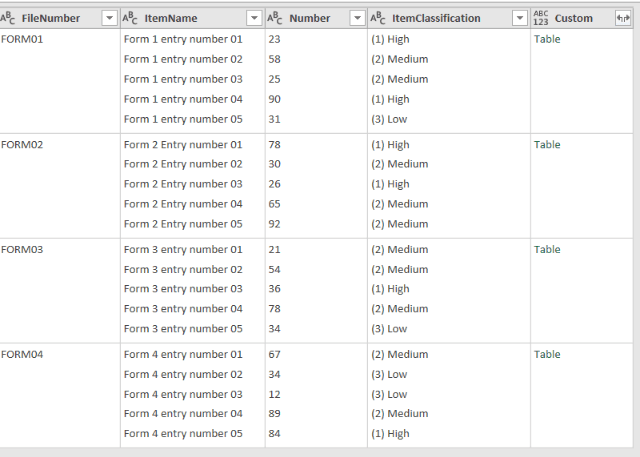Open the ItemName column filter dropdown
640x457 pixels.
coord(254,18)
